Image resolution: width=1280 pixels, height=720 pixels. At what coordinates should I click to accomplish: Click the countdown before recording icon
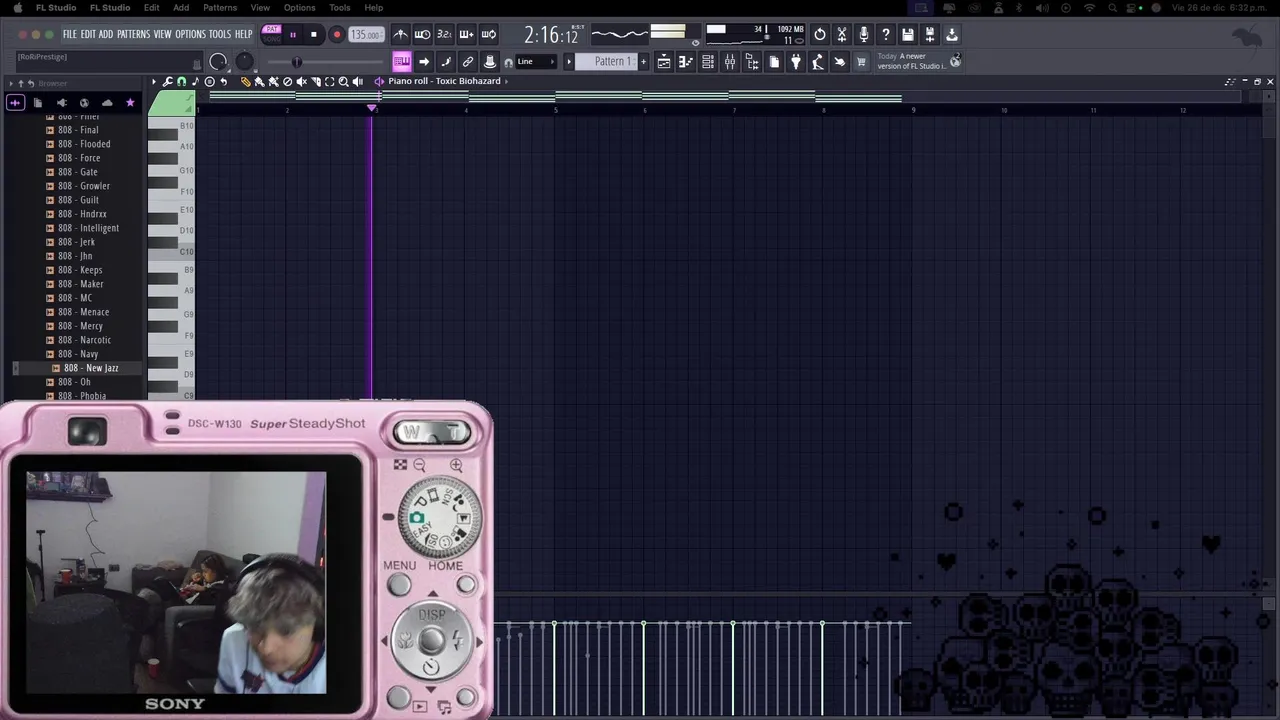(444, 35)
